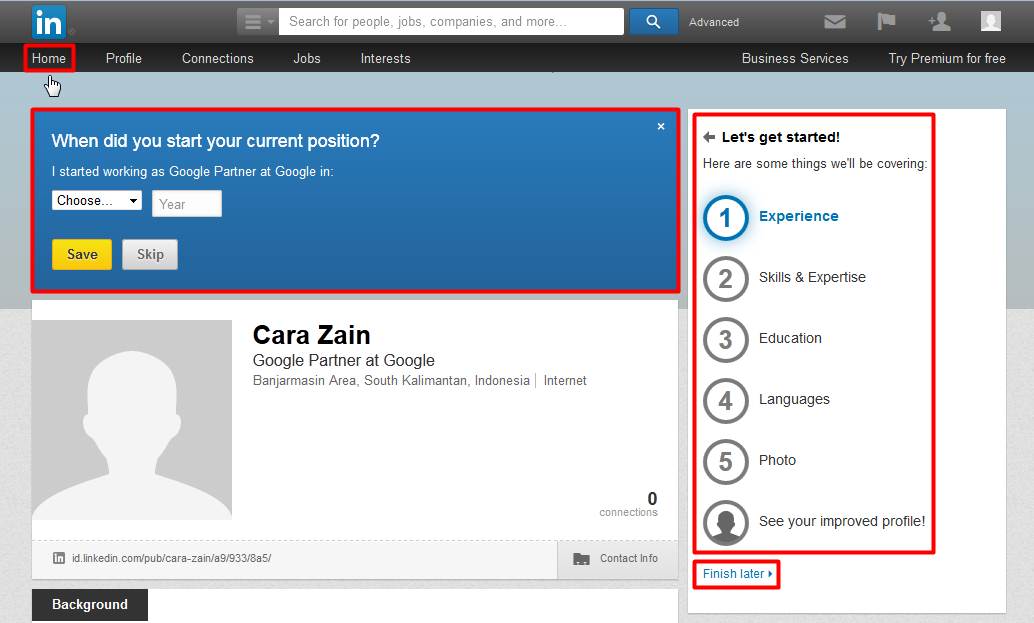1034x623 pixels.
Task: Click See your improved profile
Action: point(841,521)
